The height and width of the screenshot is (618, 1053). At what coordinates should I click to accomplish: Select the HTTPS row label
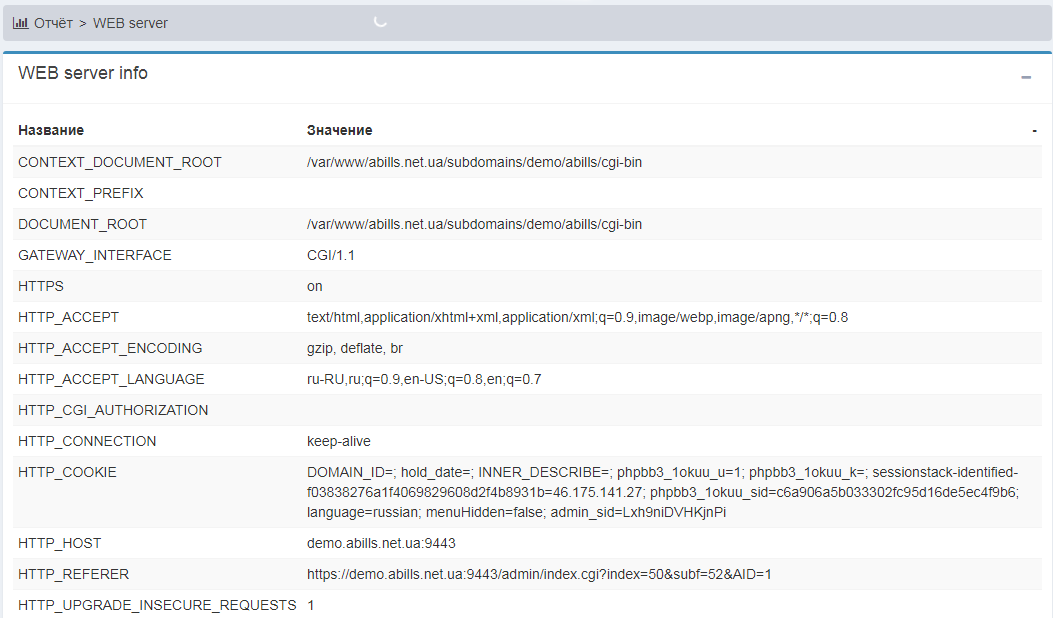(41, 286)
